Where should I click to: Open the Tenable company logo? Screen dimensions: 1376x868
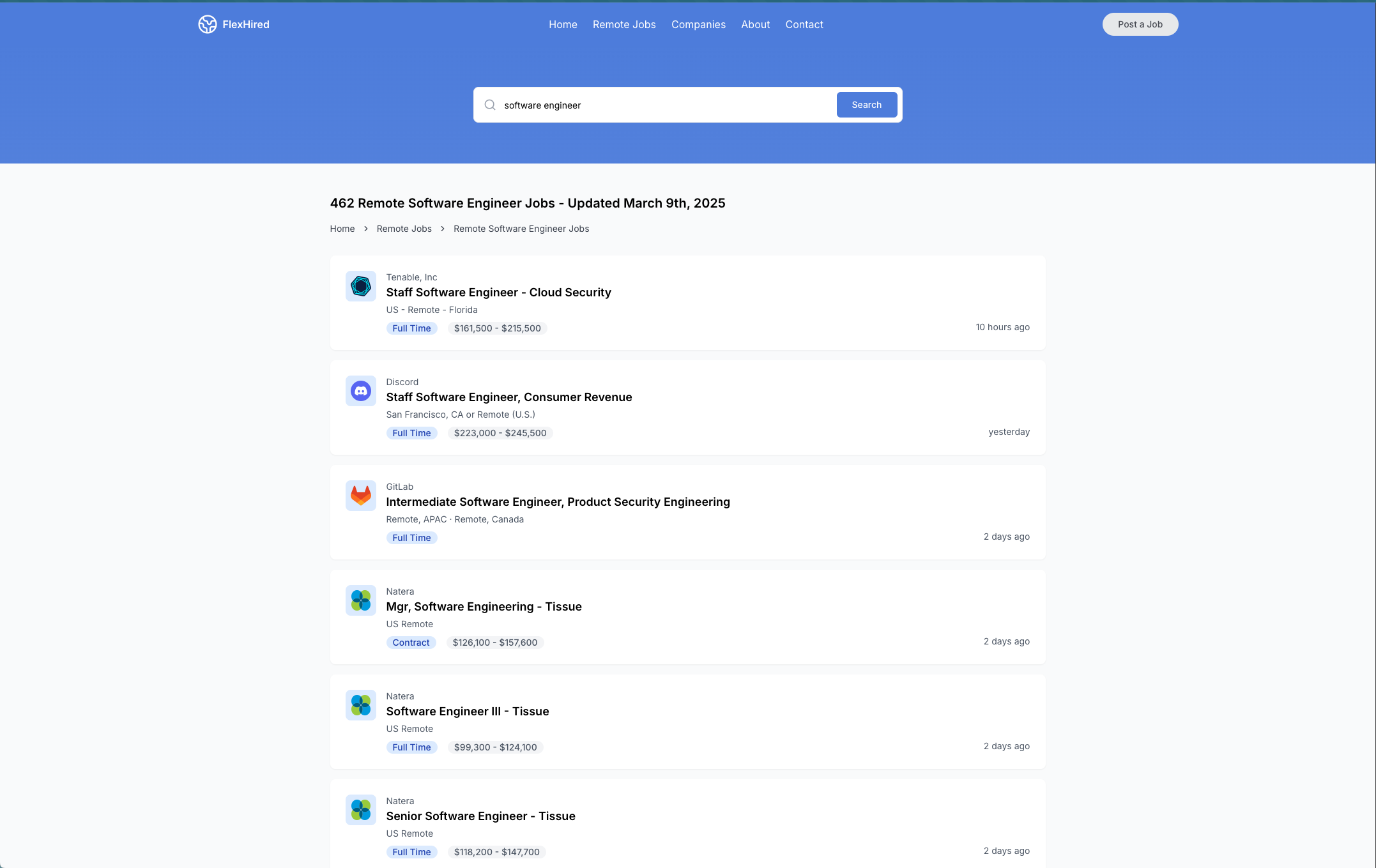(x=361, y=286)
